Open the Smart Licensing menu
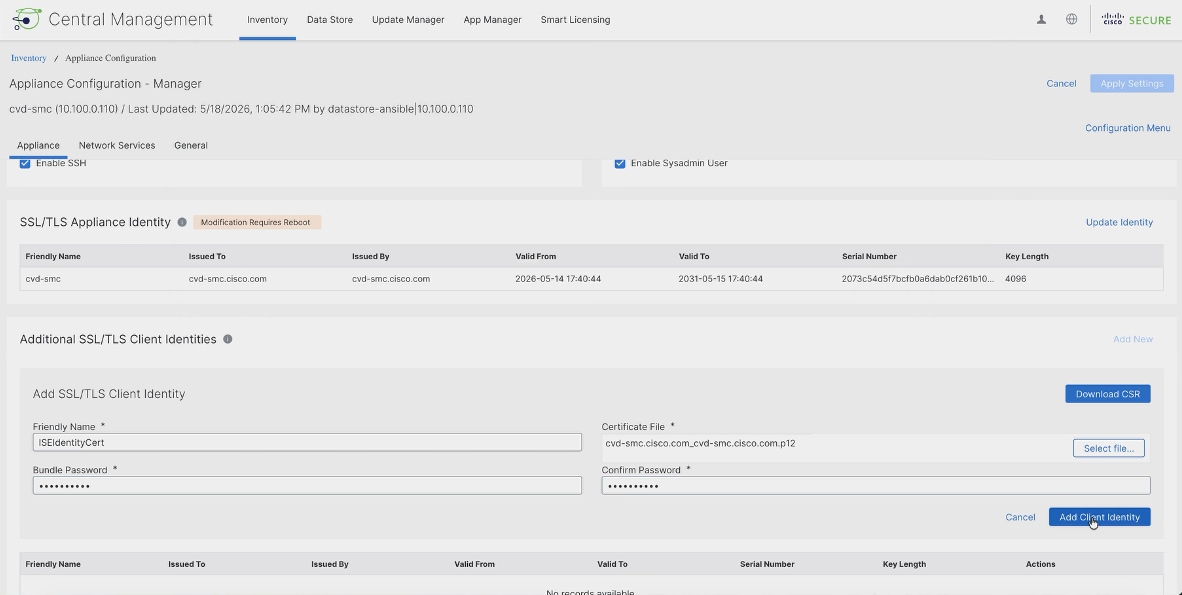The width and height of the screenshot is (1182, 595). point(575,20)
